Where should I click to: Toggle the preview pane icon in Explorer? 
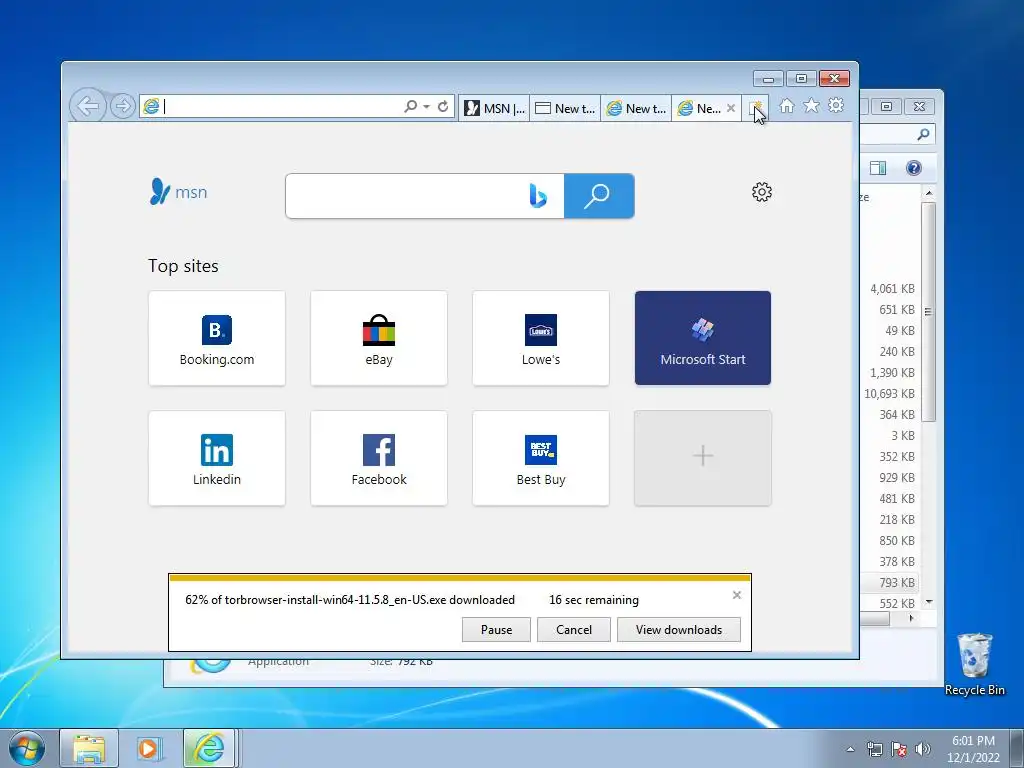tap(878, 168)
